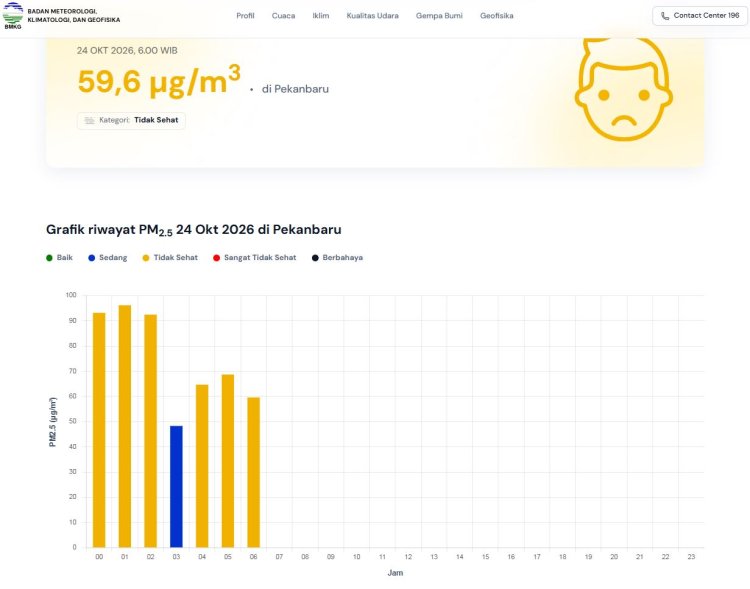Click the Contact Center 196 button
The image size is (750, 589).
point(700,16)
